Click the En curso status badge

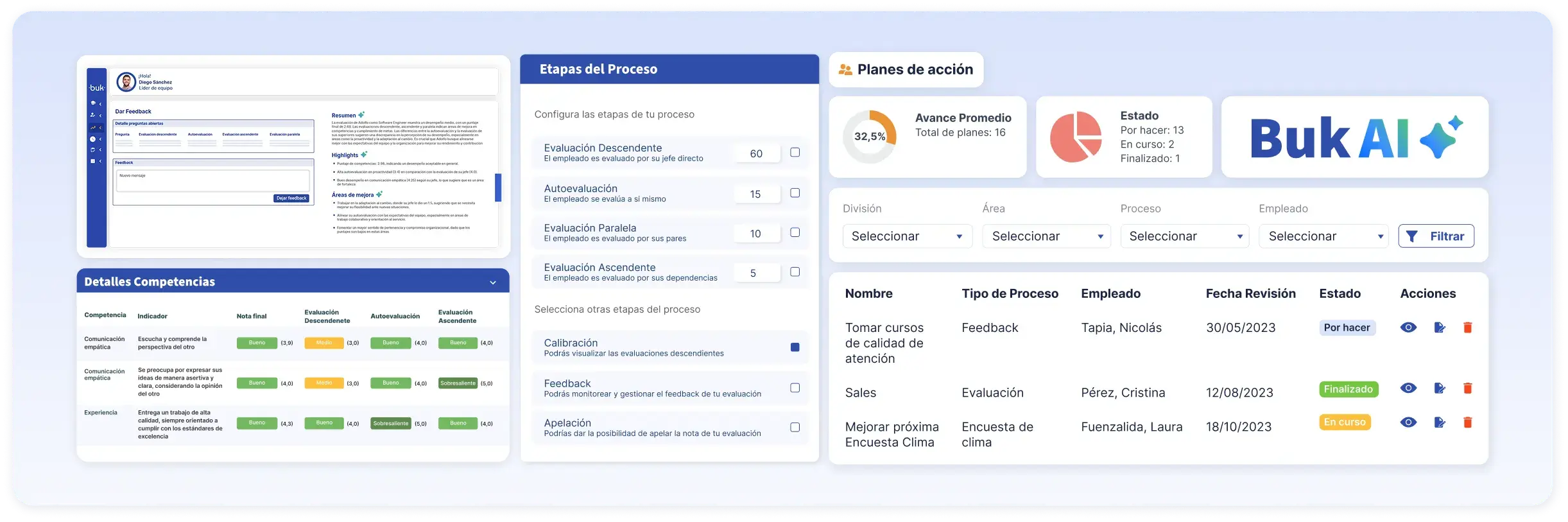[x=1345, y=422]
